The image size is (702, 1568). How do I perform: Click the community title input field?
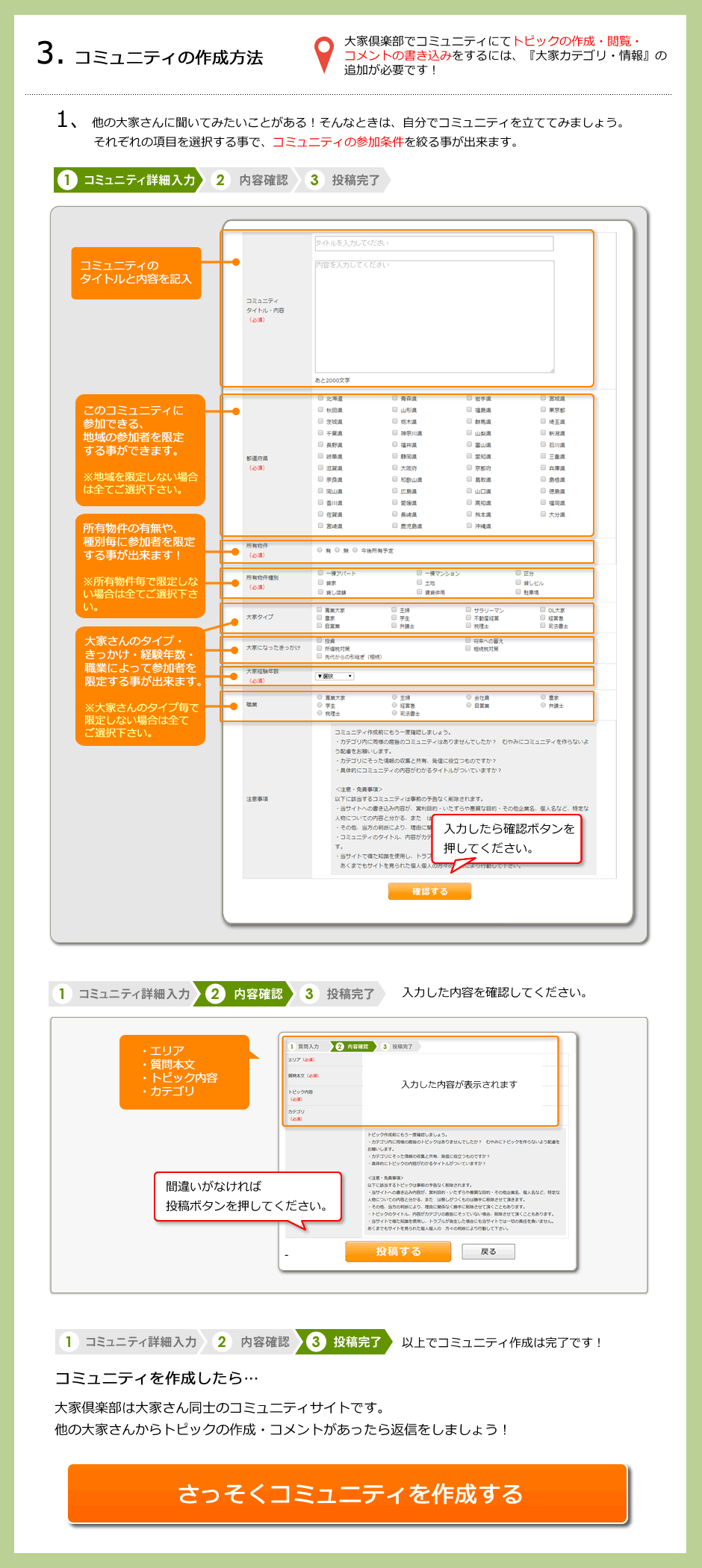pos(434,243)
